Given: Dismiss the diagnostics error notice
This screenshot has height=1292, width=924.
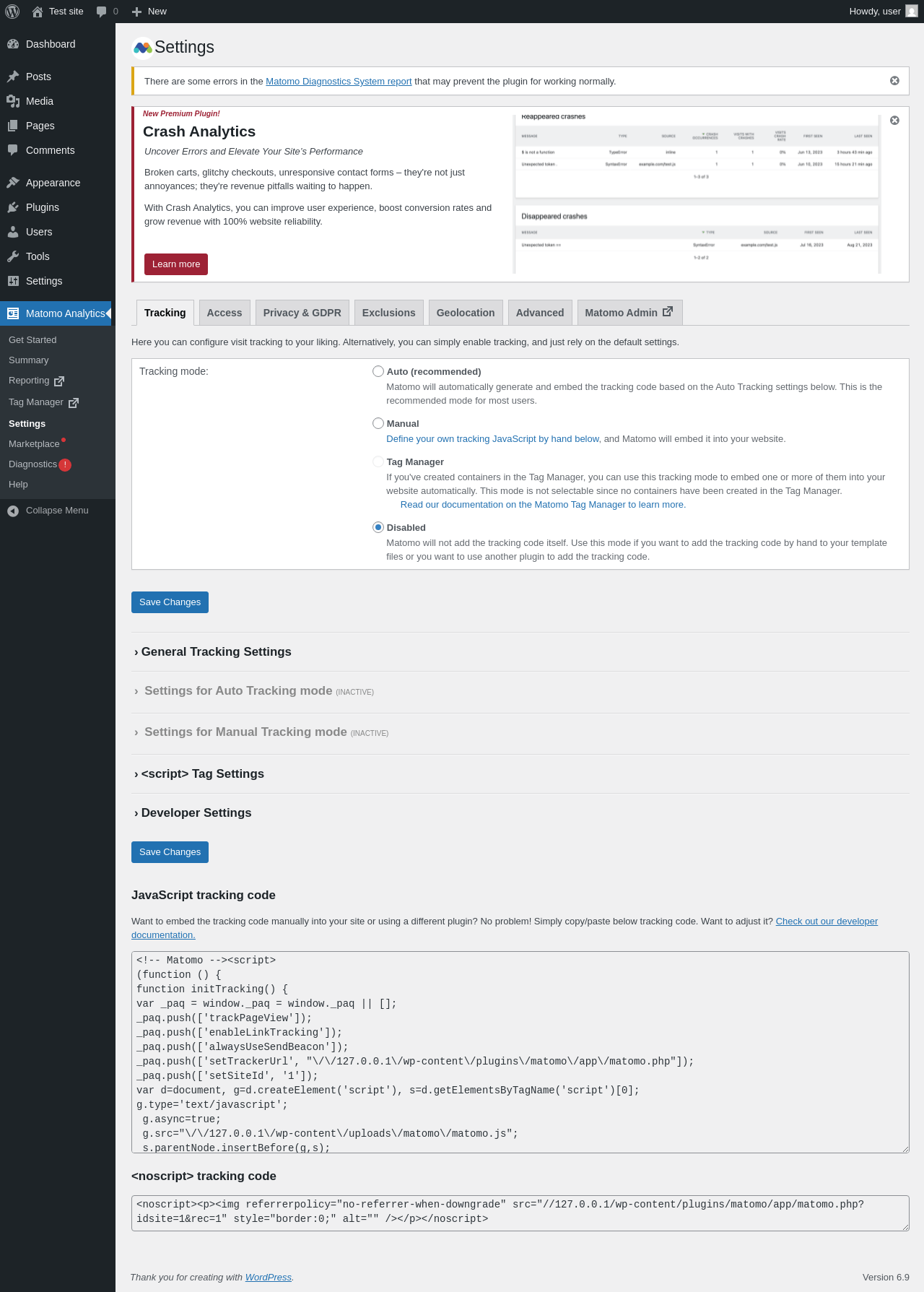Looking at the screenshot, I should click(x=894, y=81).
